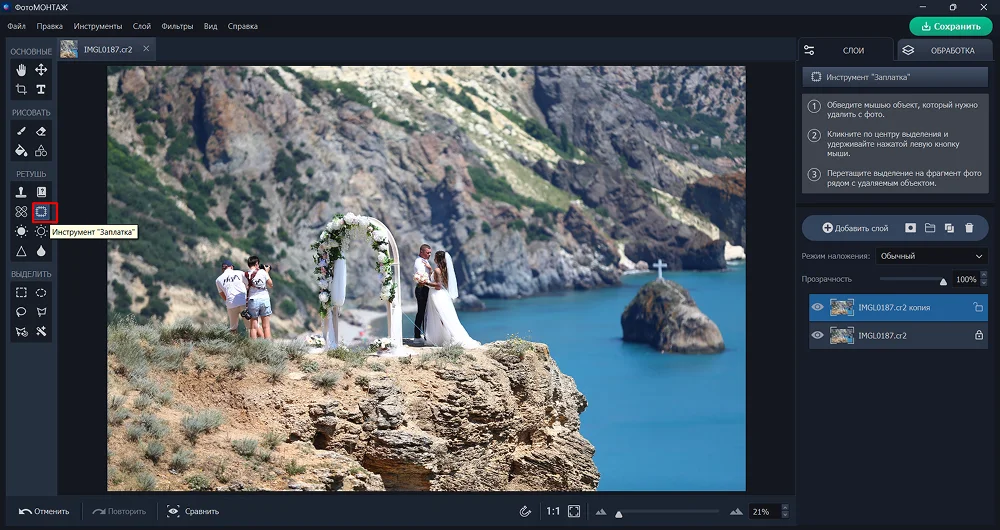The height and width of the screenshot is (530, 1000).
Task: Decrease zoom with the down stepper
Action: (784, 515)
